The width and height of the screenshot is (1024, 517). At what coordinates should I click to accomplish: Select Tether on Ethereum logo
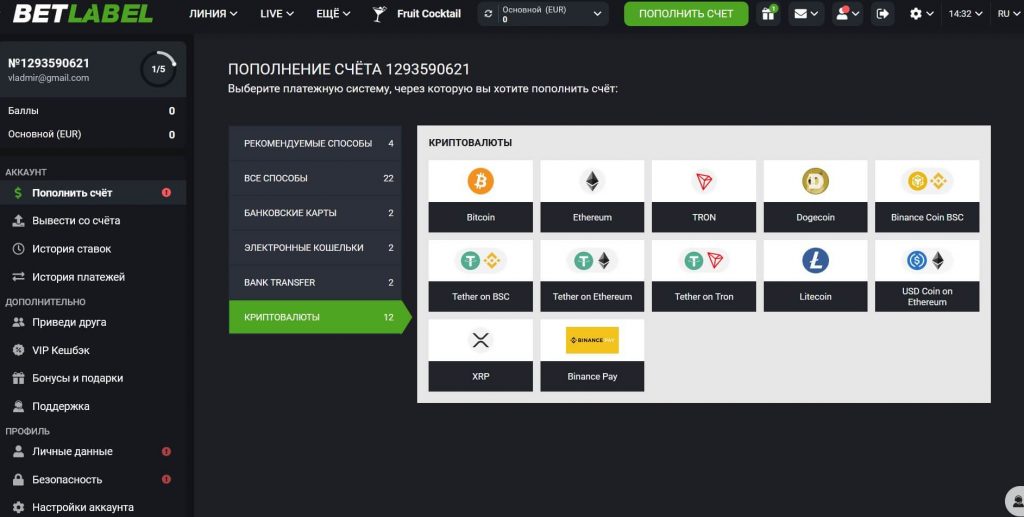coord(592,261)
